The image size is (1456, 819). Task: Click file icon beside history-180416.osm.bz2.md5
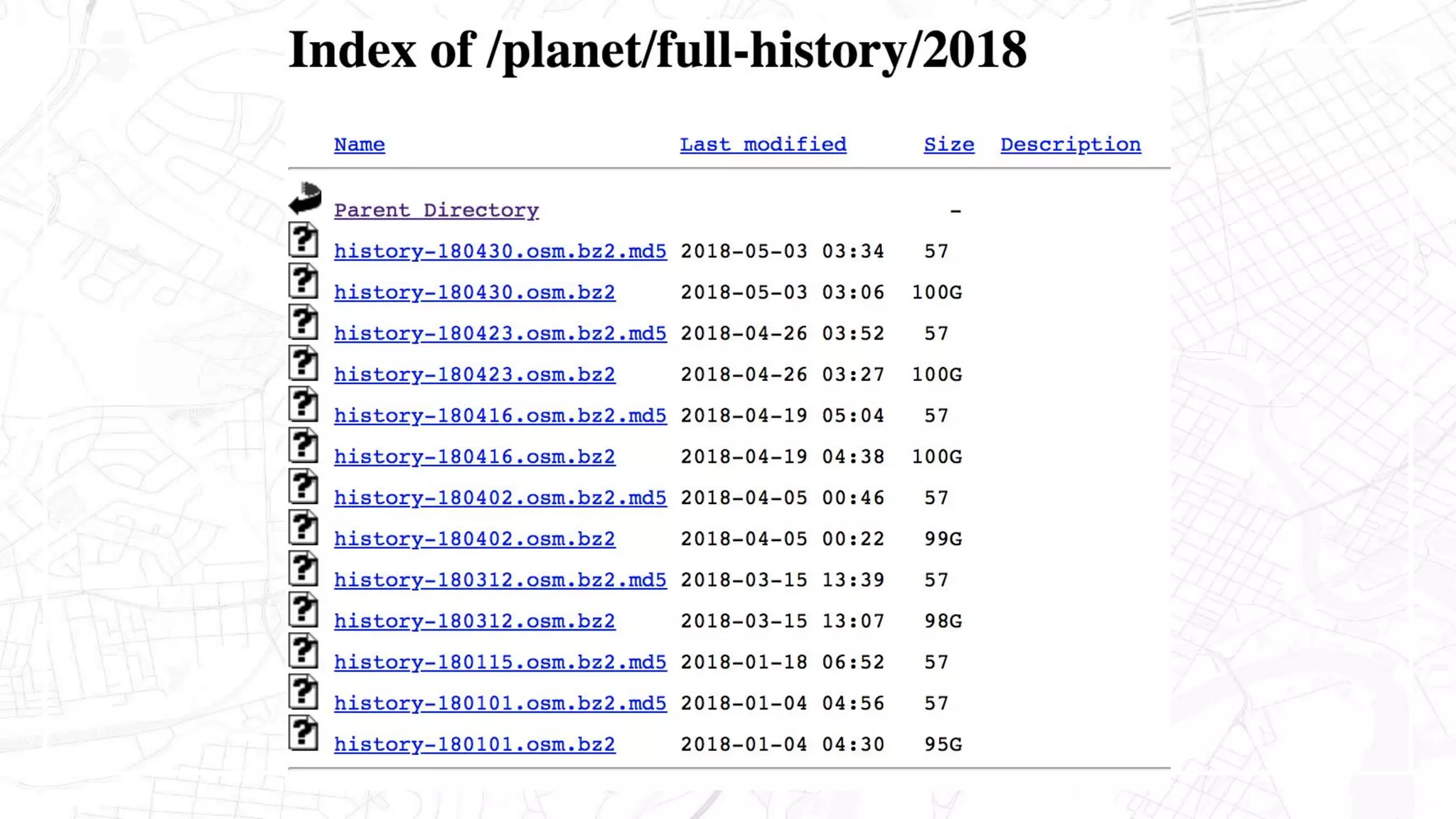(304, 404)
